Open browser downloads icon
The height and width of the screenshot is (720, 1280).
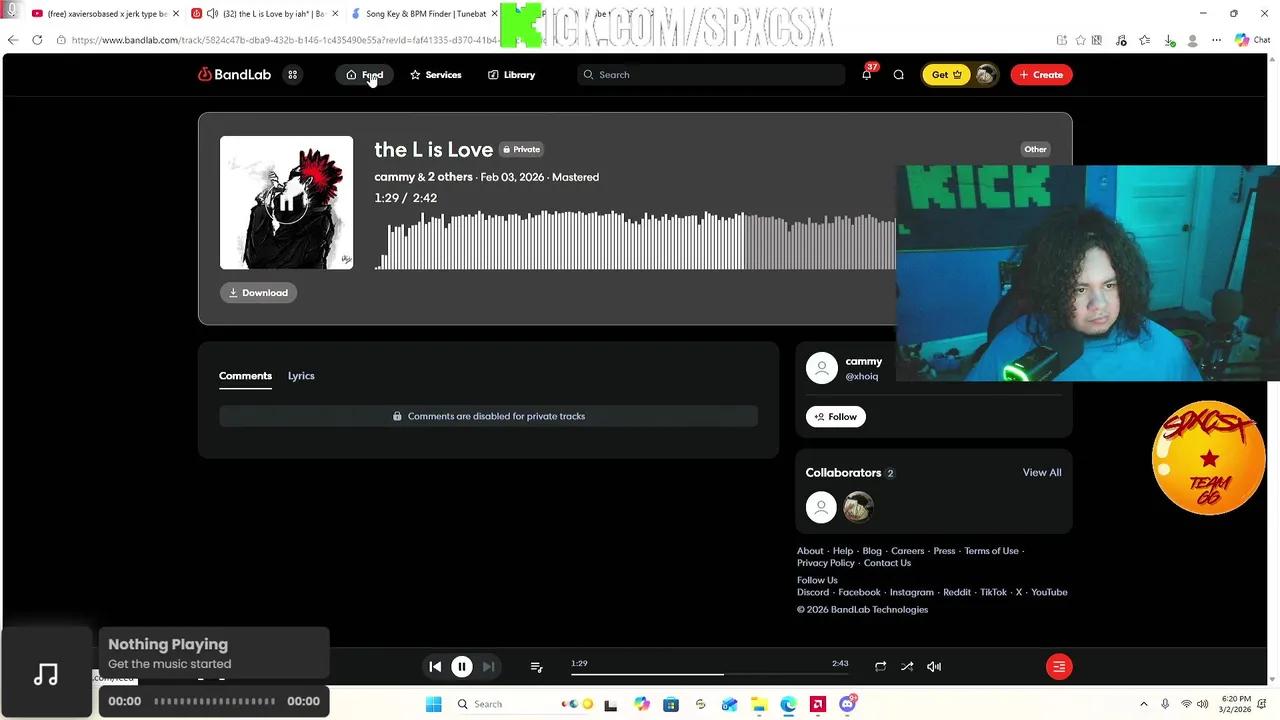click(1169, 40)
